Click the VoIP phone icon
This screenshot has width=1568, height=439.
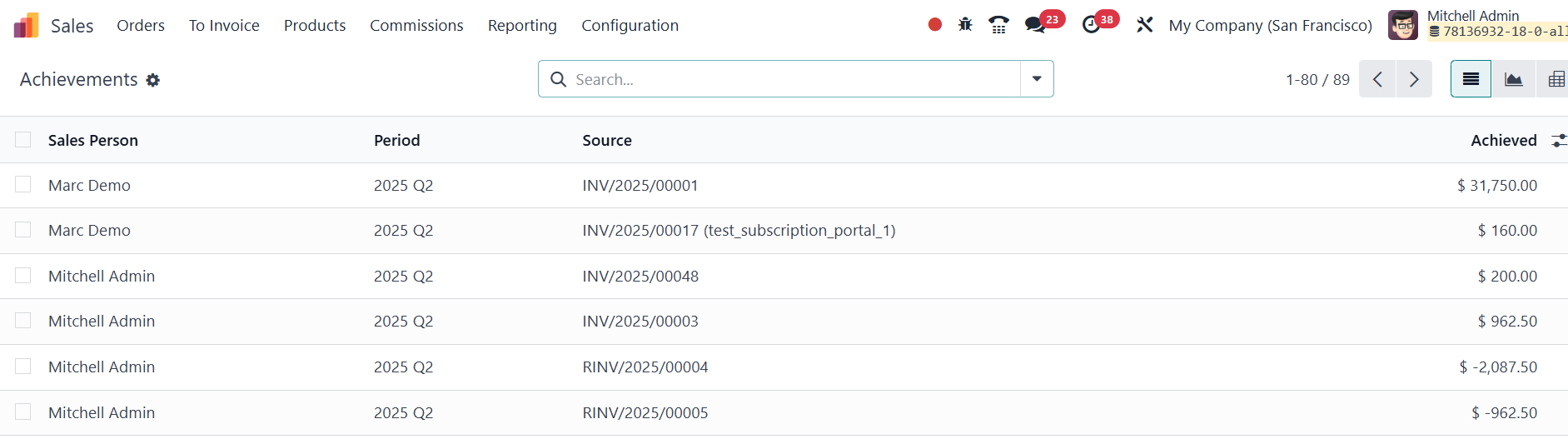point(998,25)
